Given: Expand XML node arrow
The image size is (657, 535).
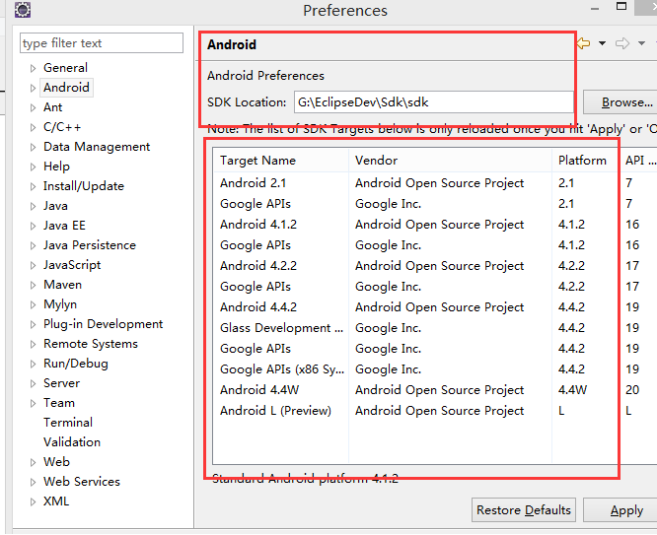Looking at the screenshot, I should pyautogui.click(x=33, y=502).
